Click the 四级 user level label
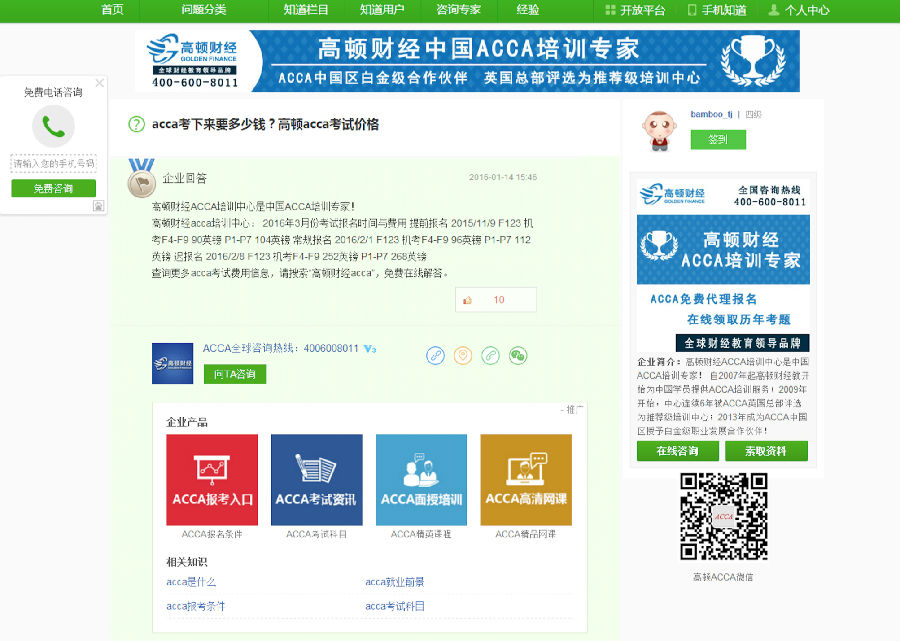The height and width of the screenshot is (641, 900). pyautogui.click(x=753, y=114)
